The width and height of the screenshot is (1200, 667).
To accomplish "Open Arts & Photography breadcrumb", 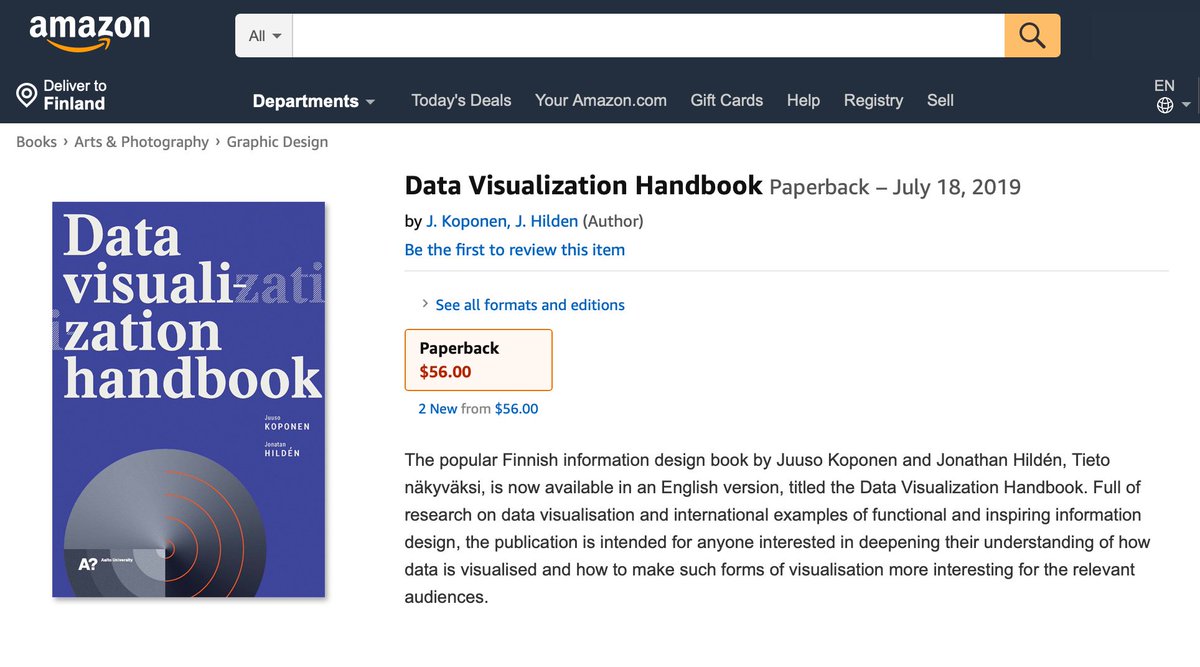I will click(141, 142).
